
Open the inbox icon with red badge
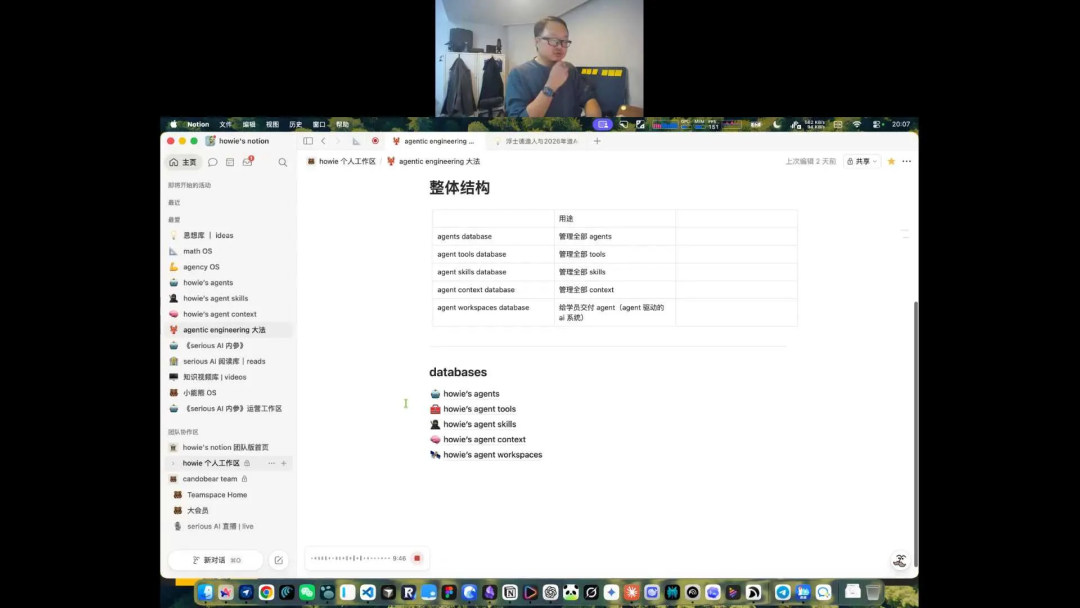point(248,162)
